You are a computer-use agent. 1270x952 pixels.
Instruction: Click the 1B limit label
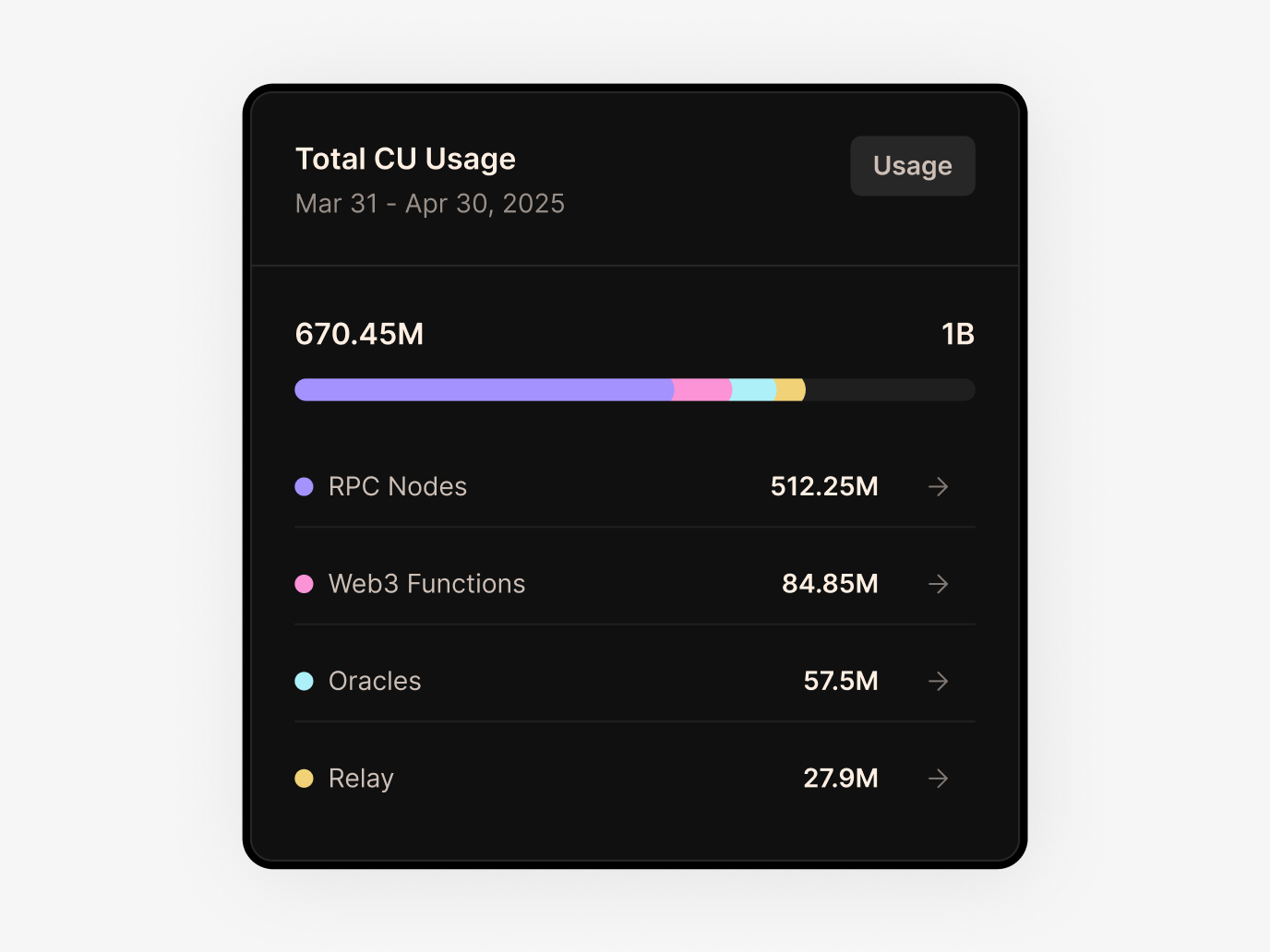point(958,334)
